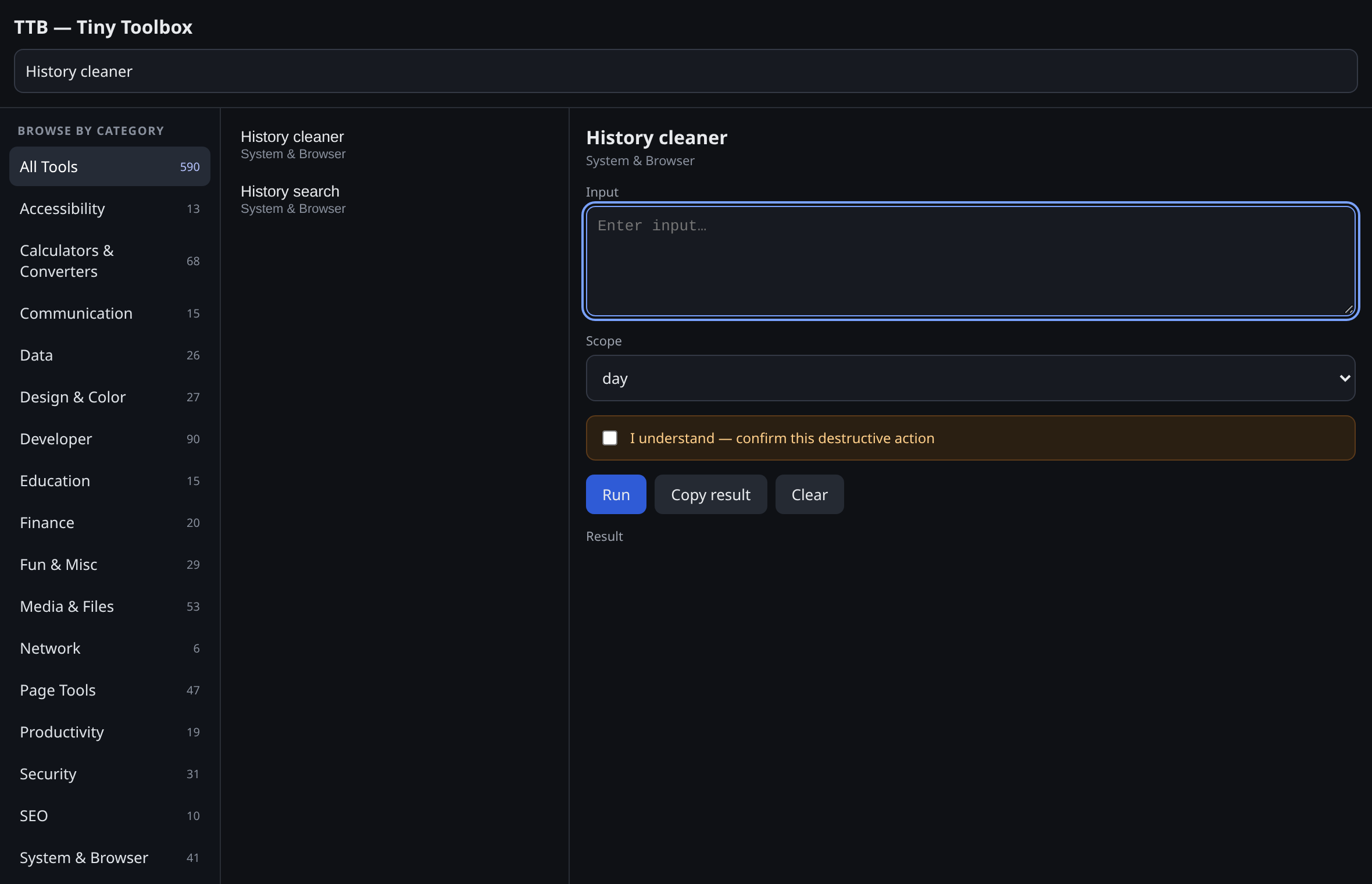This screenshot has height=884, width=1372.
Task: Tick the destructive action confirmation checkbox
Action: (x=610, y=438)
